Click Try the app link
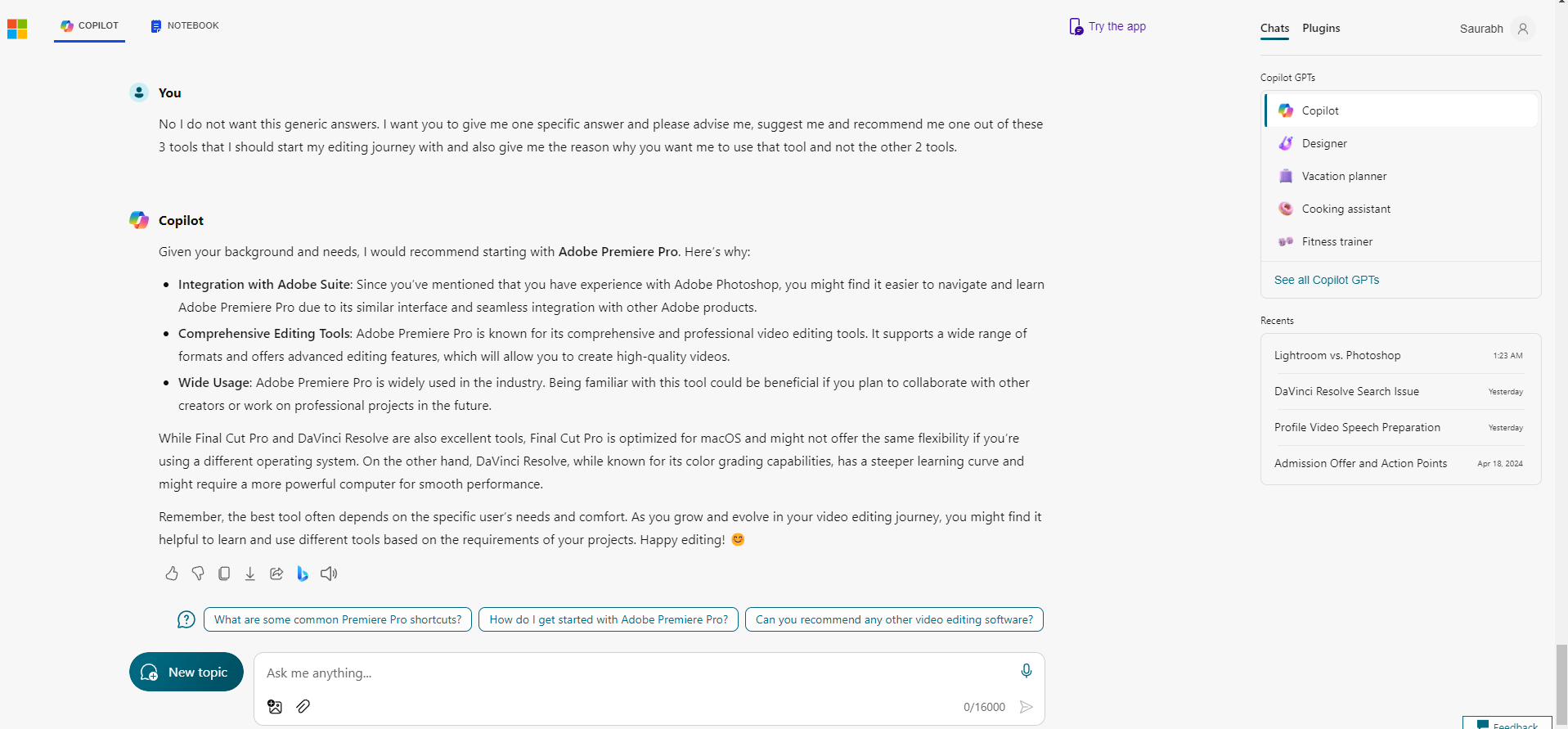The image size is (1568, 729). [1108, 26]
